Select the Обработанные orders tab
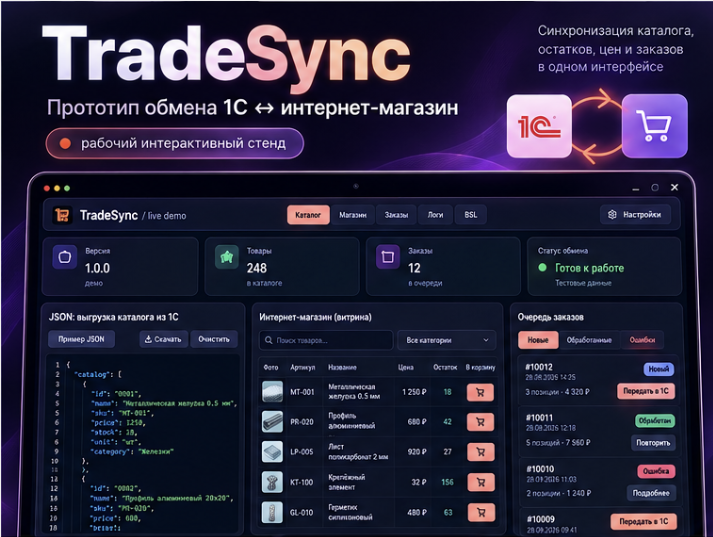The image size is (713, 537). [589, 340]
